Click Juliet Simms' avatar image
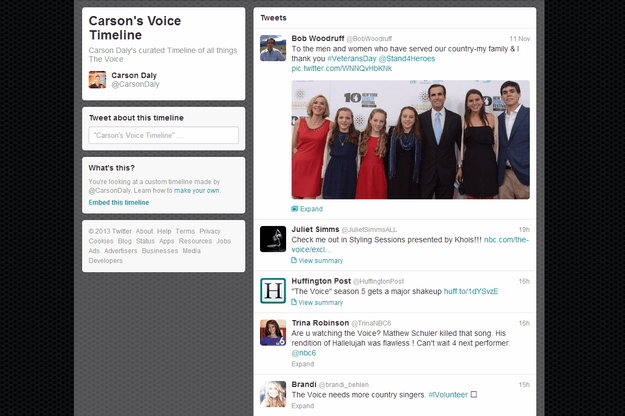Screen dimensions: 625x416 point(273,239)
